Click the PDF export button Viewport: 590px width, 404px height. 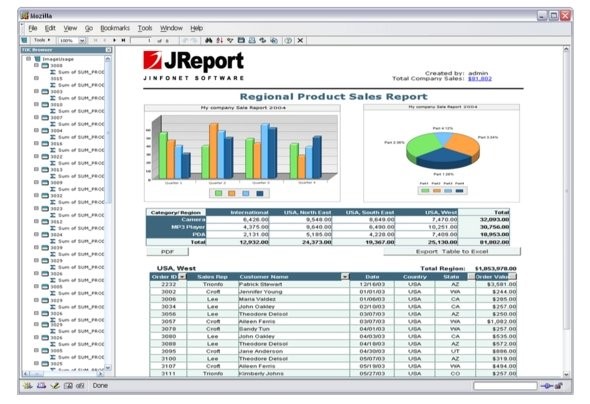click(167, 252)
